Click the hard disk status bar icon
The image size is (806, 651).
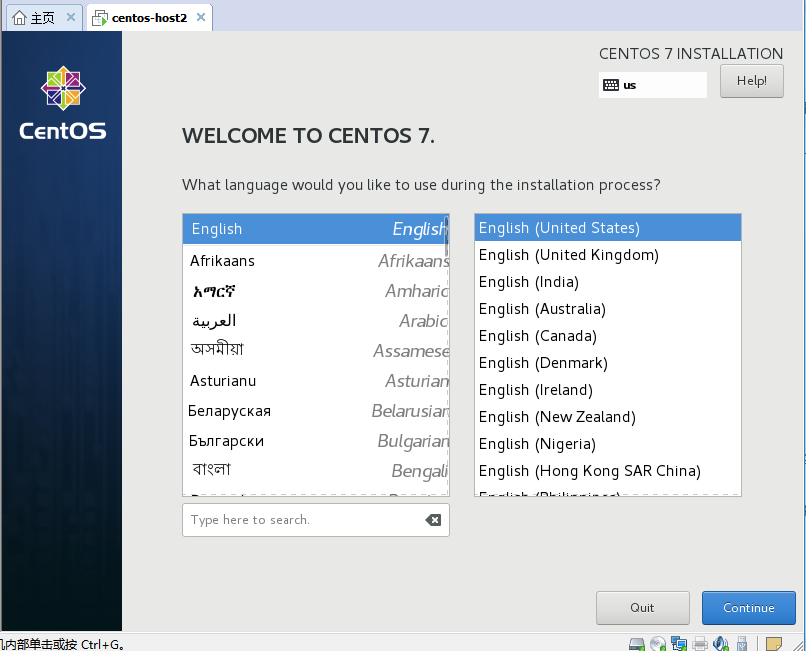(636, 644)
